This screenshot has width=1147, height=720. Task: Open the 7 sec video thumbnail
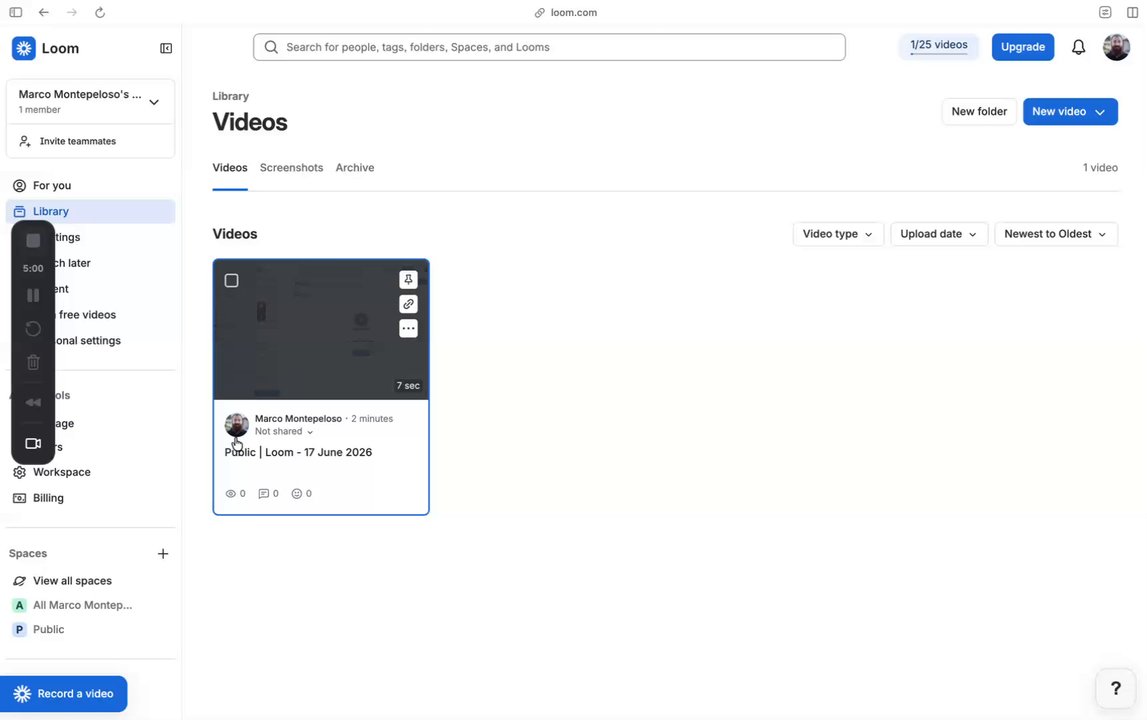(321, 329)
